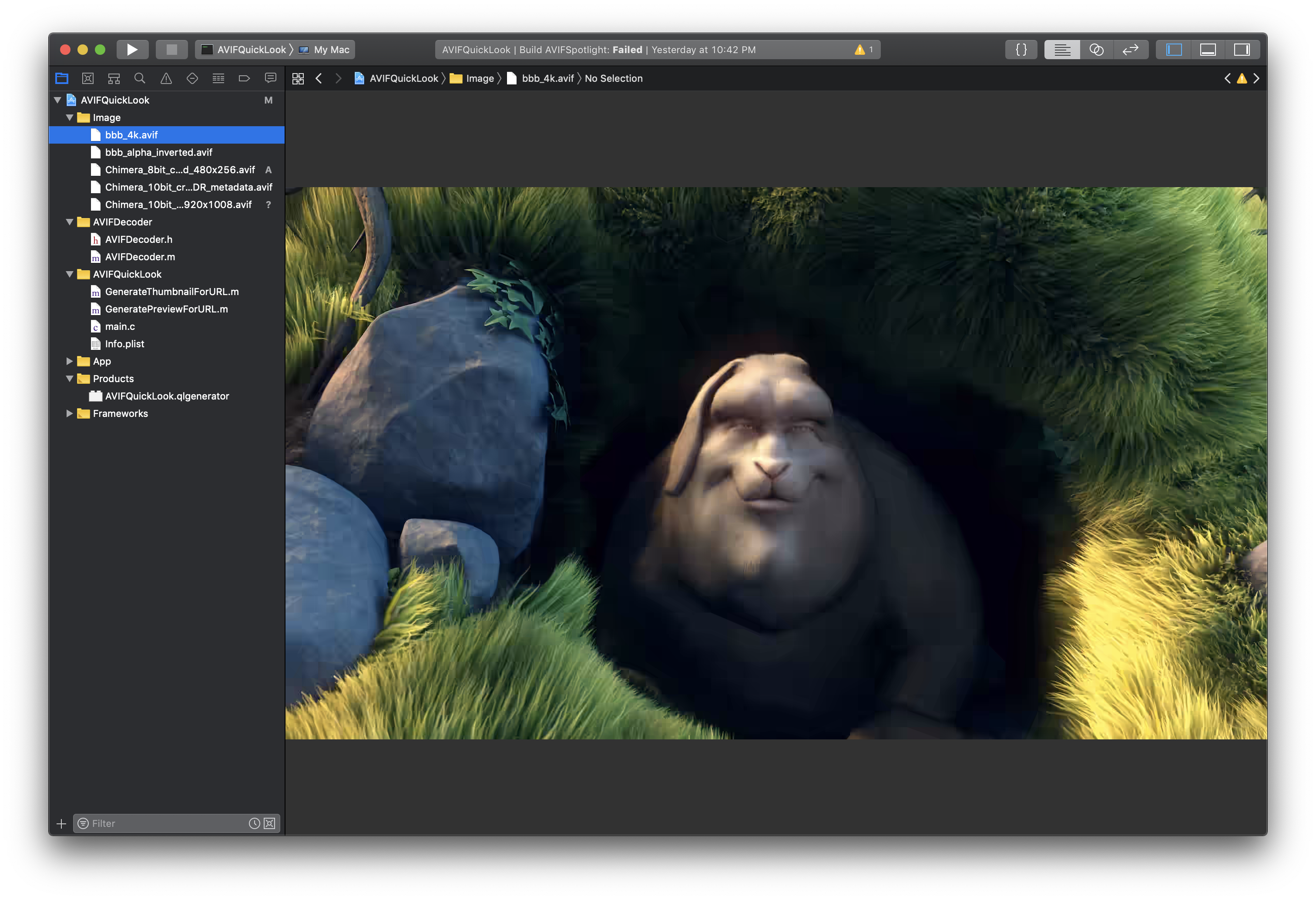Open the AVIFQuickLook scheme selector
The image size is (1316, 900).
click(245, 50)
